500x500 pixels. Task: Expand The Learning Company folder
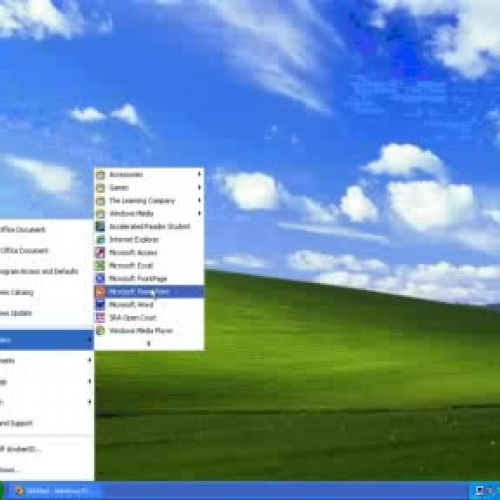click(149, 200)
